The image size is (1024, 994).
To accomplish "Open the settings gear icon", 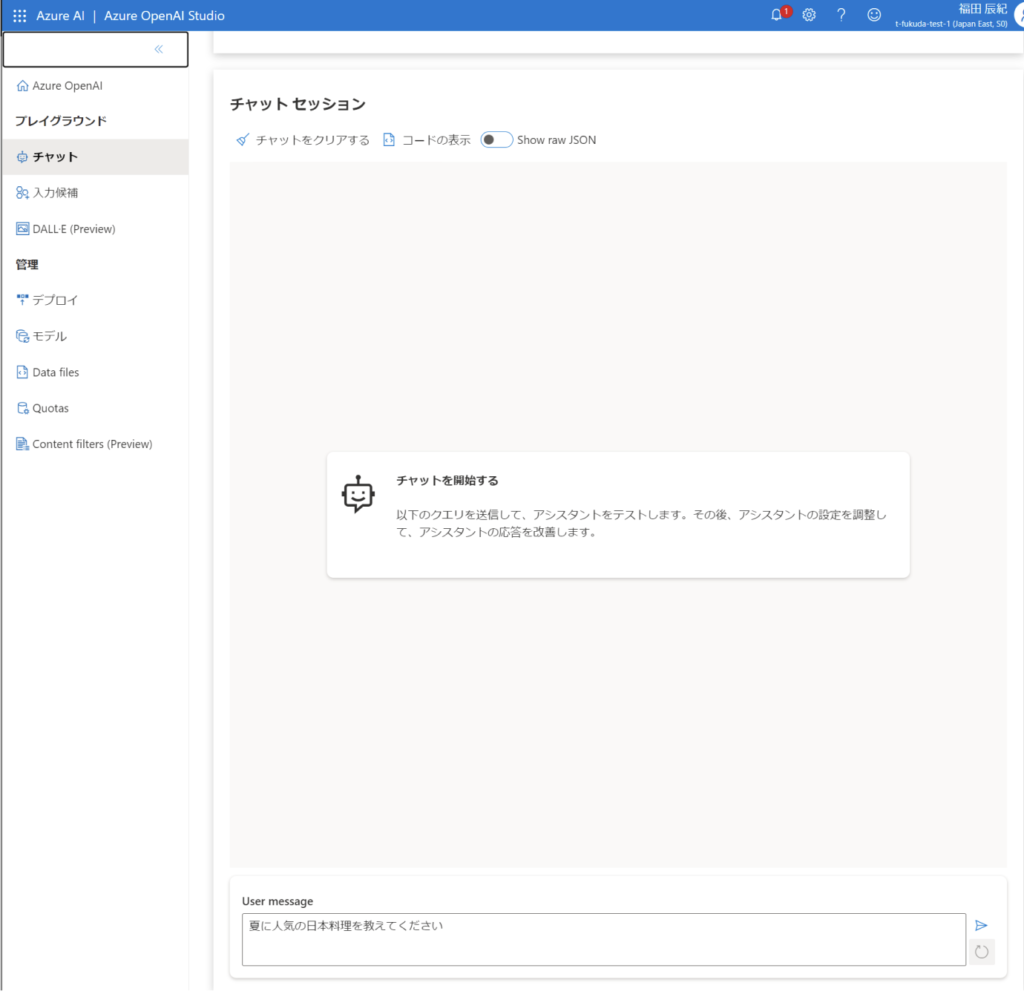I will point(809,15).
